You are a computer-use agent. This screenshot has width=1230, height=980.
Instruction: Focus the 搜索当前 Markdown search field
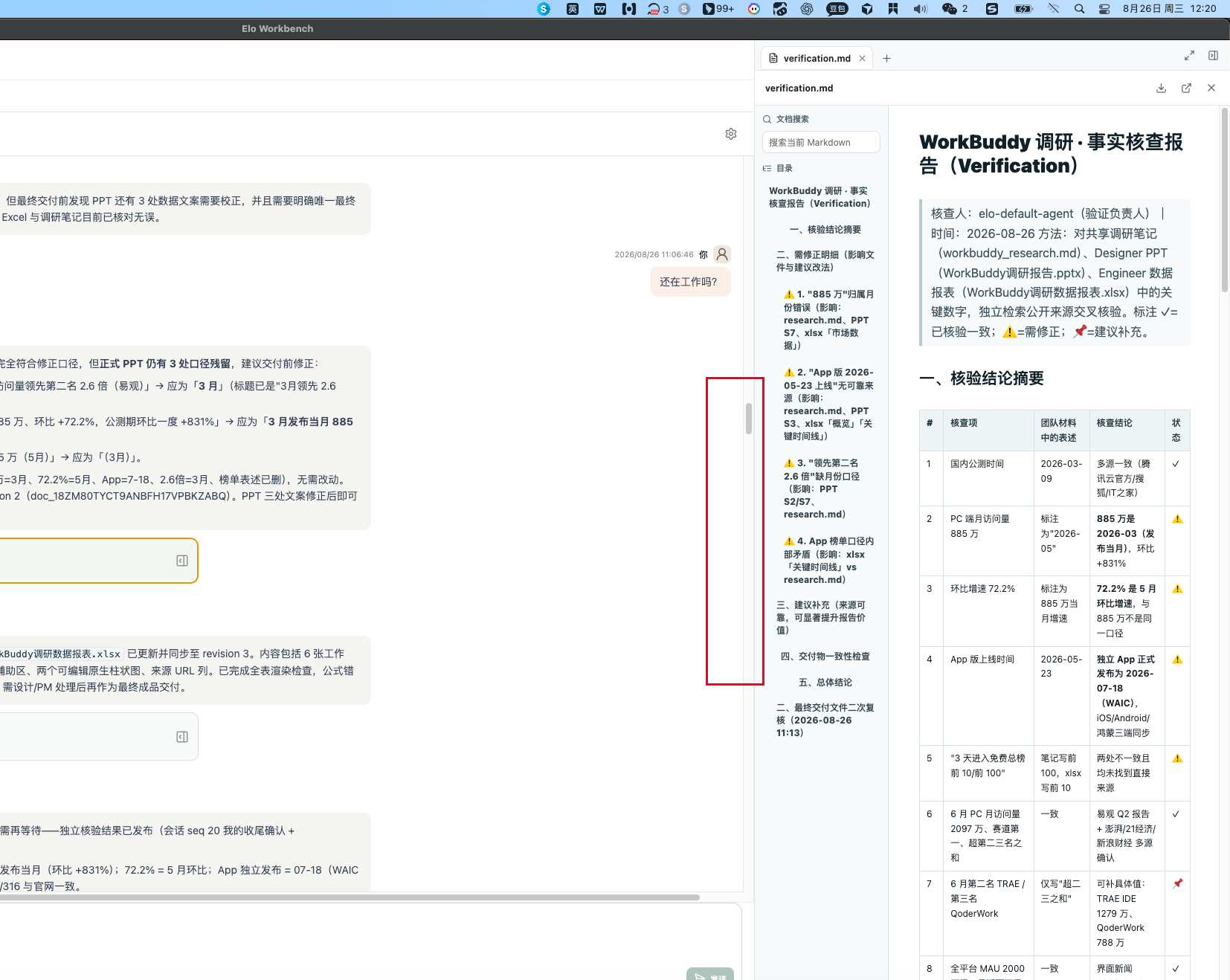coord(821,142)
